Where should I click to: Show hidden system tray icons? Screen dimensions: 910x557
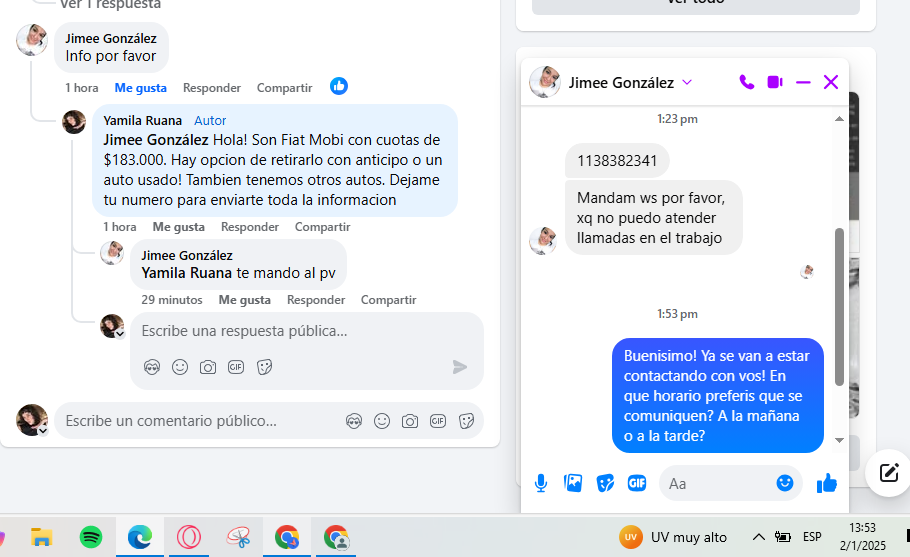[x=759, y=537]
